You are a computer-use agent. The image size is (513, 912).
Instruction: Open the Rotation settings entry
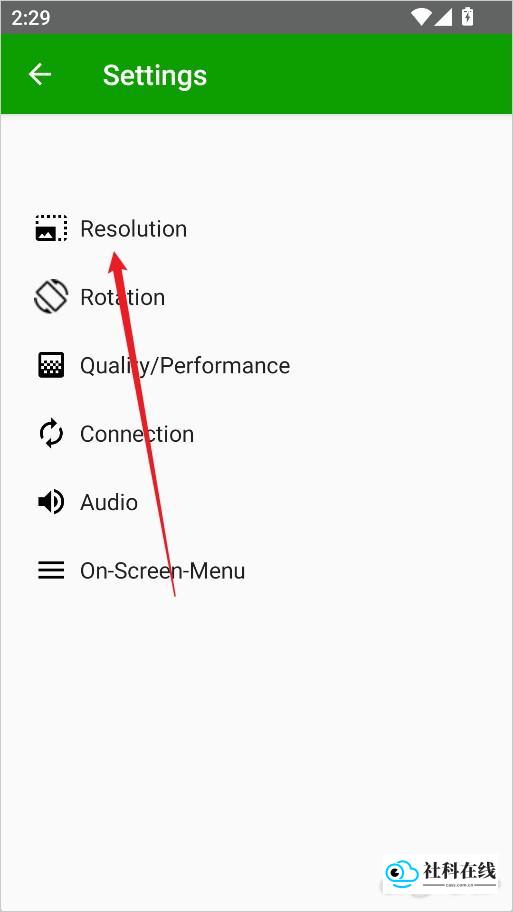click(x=256, y=297)
